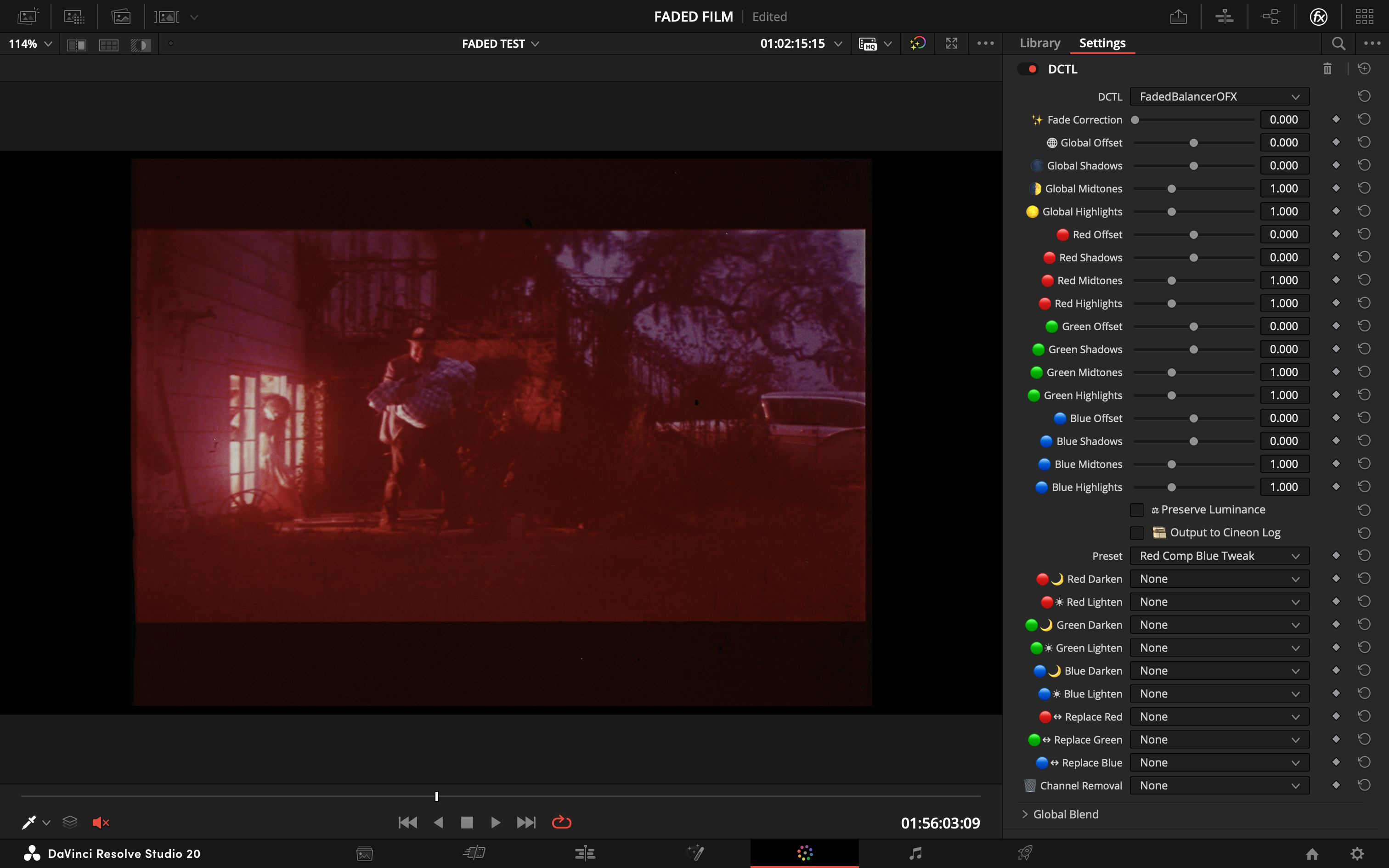Open the Red Comp Blue Tweak preset dropdown
The width and height of the screenshot is (1389, 868).
[x=1219, y=555]
